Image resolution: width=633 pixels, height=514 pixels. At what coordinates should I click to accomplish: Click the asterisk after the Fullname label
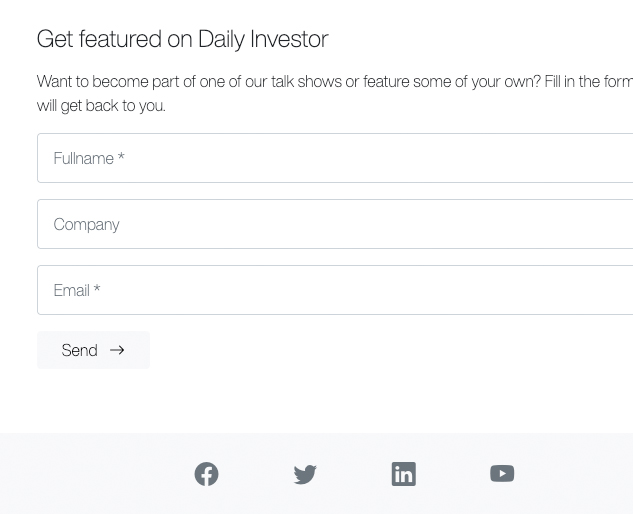[x=121, y=158]
